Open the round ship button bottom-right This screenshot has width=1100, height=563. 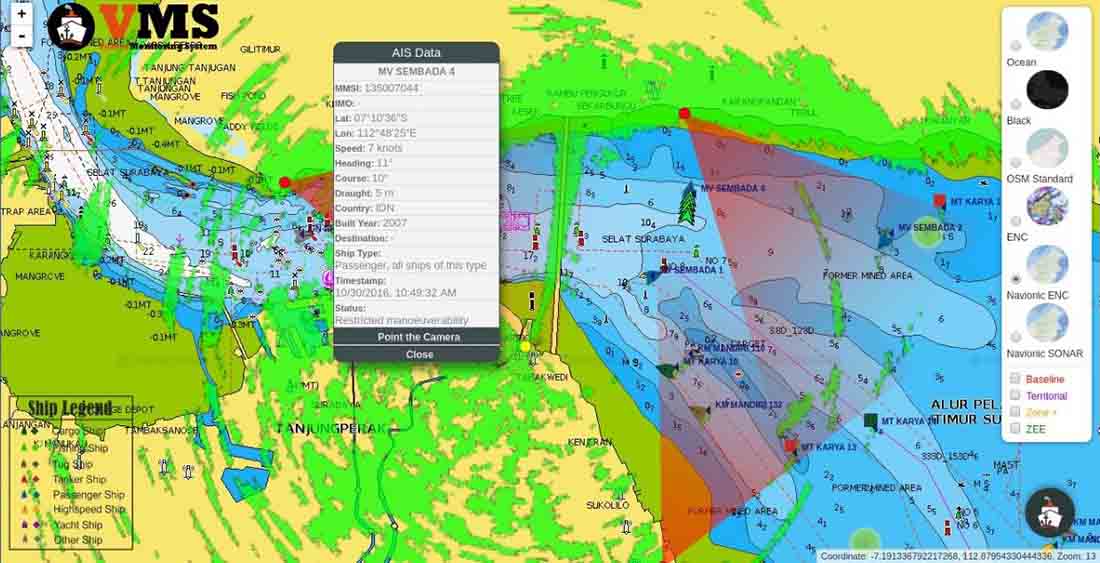[x=1050, y=513]
